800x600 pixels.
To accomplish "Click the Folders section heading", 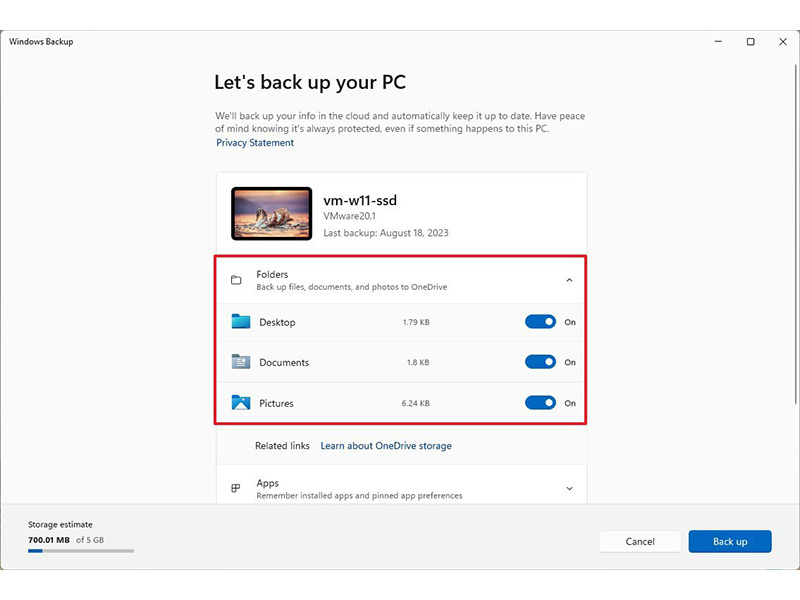I will click(x=272, y=274).
